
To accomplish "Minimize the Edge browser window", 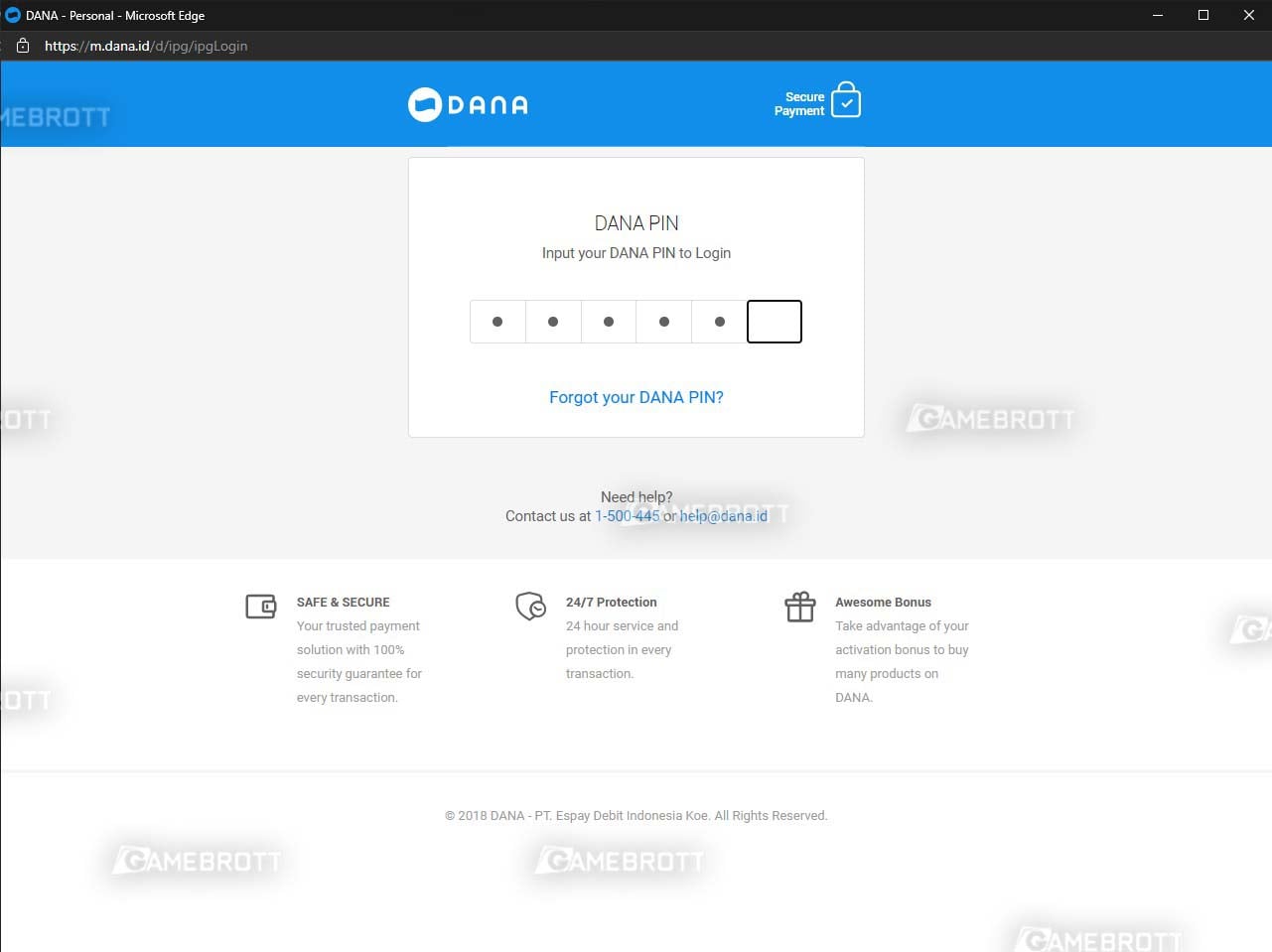I will click(1157, 15).
